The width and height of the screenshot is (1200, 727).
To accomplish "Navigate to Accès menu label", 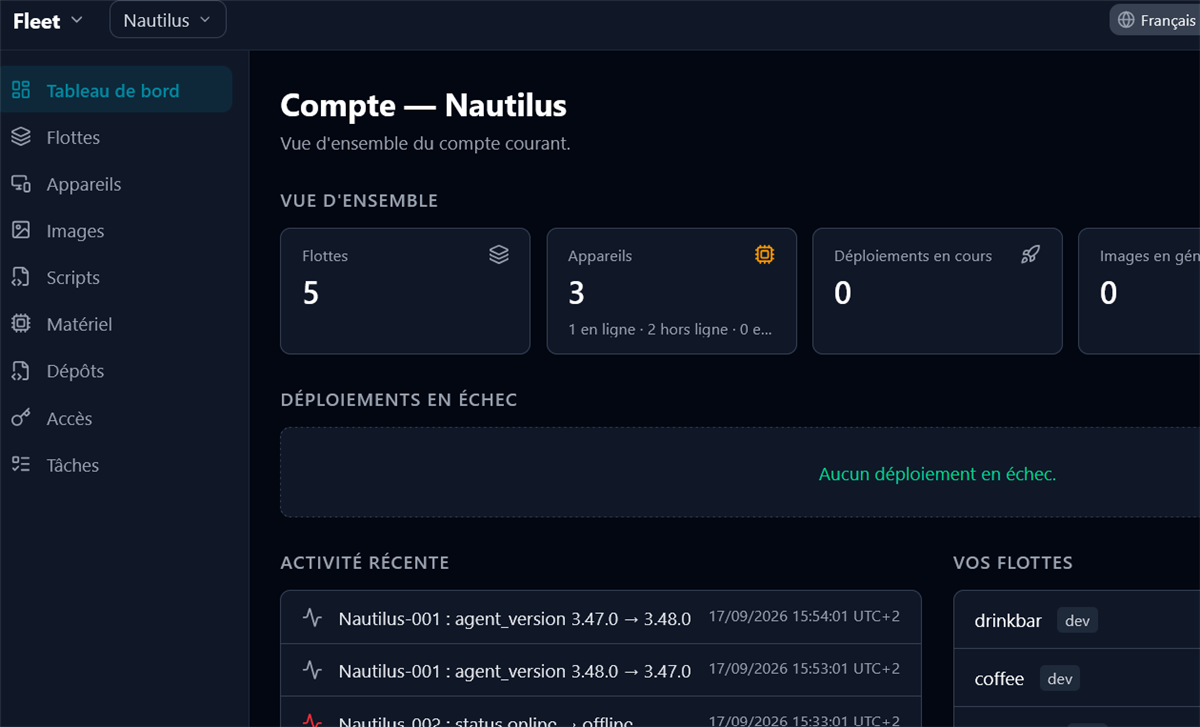I will (69, 418).
